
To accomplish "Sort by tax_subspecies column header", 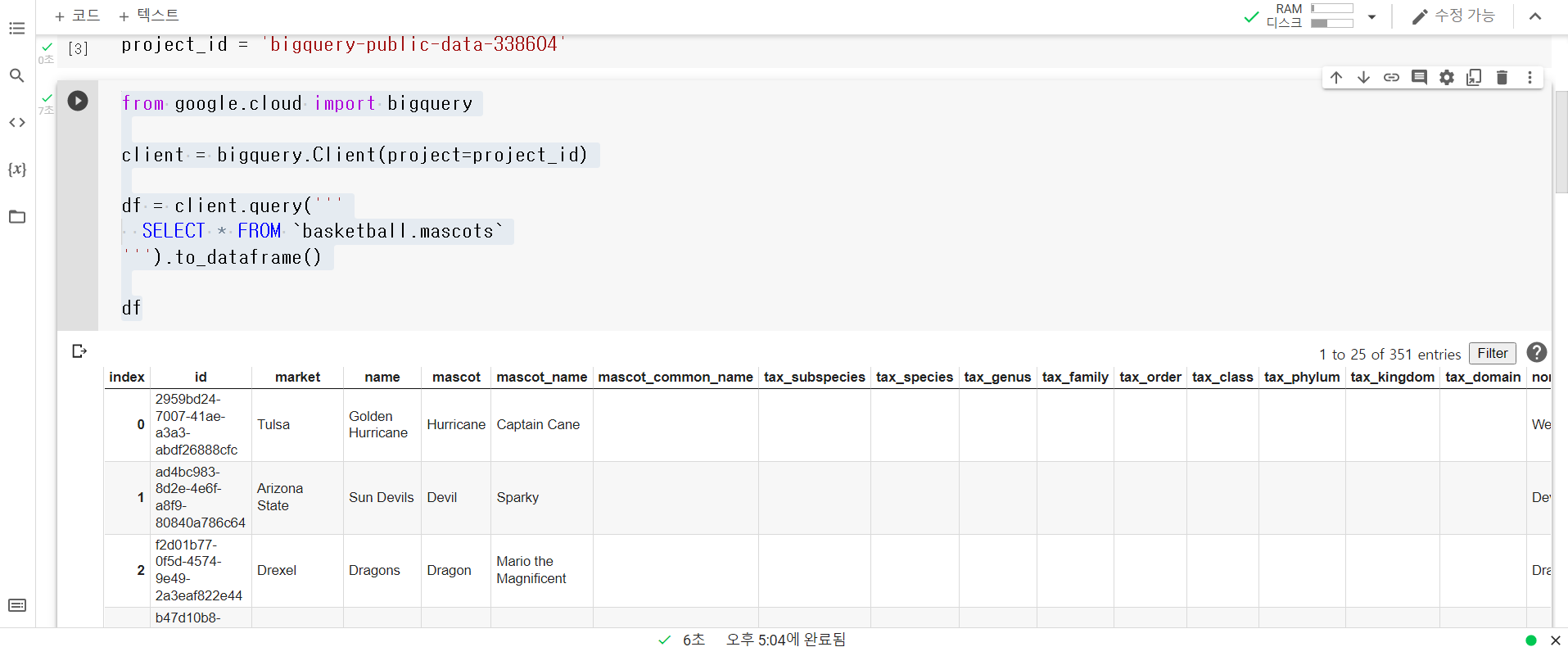I will click(815, 377).
